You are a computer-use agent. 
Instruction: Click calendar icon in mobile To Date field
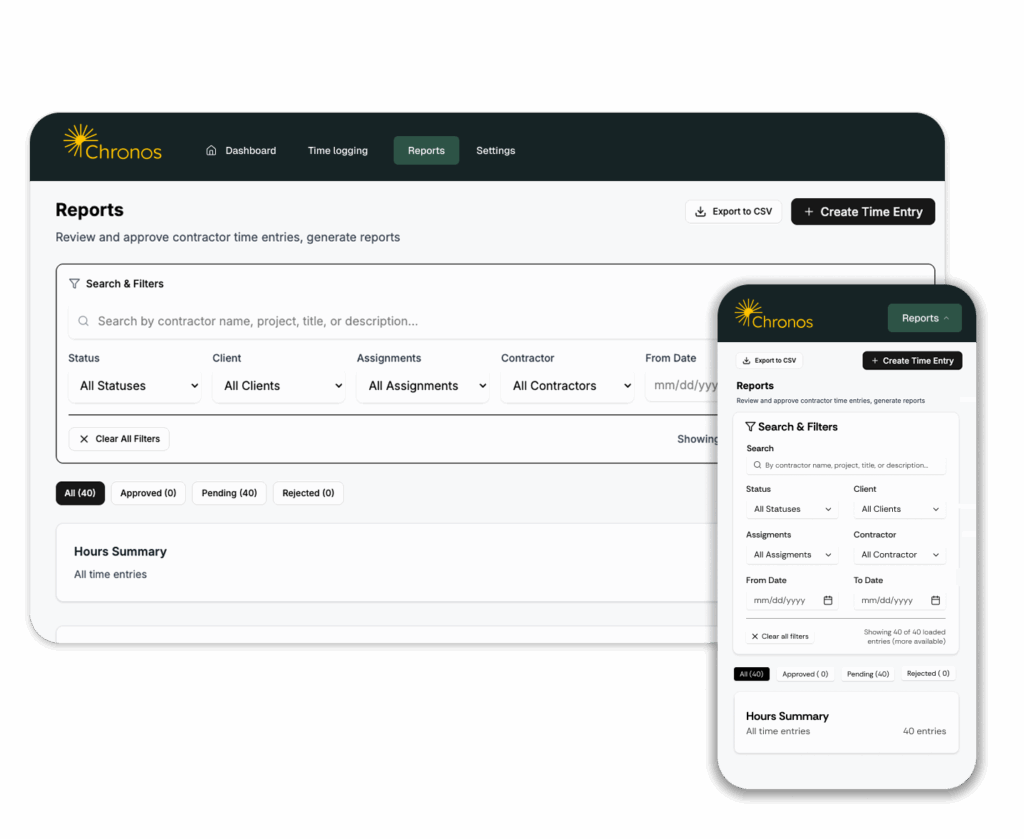click(936, 601)
